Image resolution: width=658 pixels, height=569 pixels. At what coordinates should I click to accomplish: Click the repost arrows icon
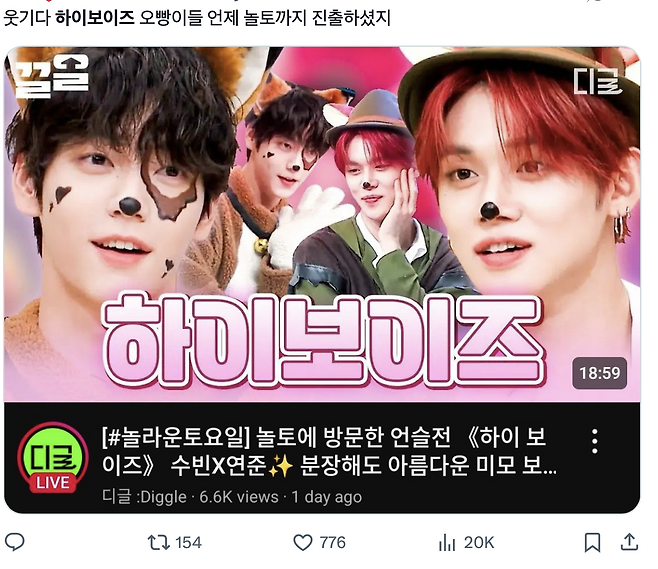click(159, 543)
